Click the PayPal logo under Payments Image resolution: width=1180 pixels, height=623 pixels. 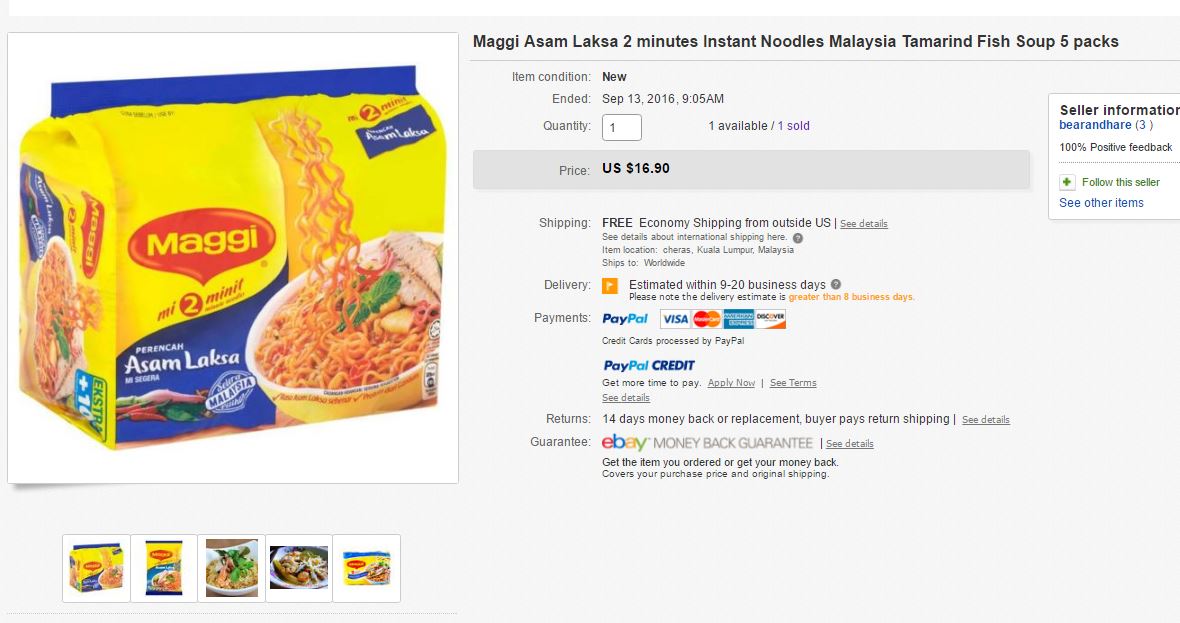[x=625, y=319]
